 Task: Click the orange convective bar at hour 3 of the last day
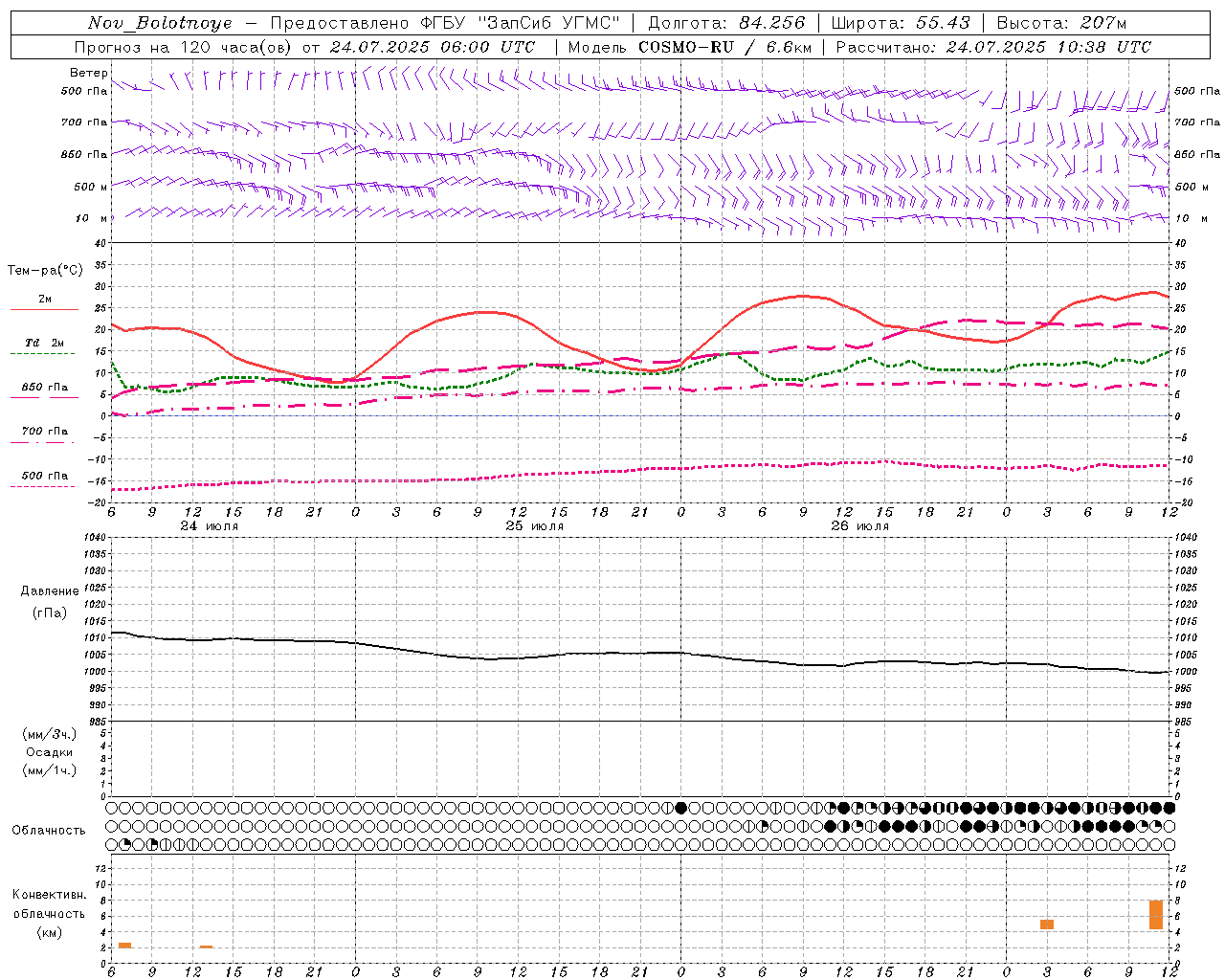pos(1047,924)
